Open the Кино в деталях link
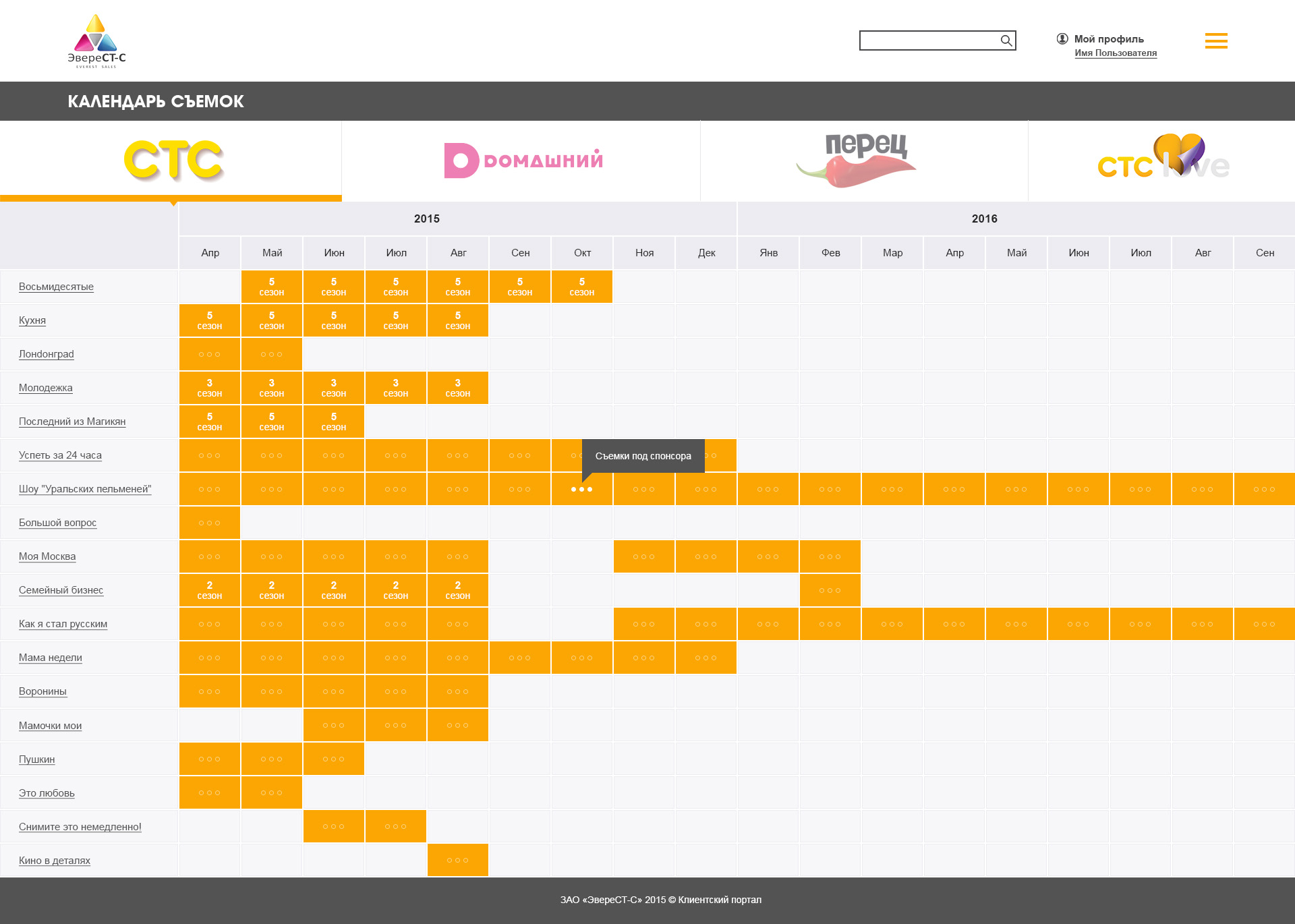The height and width of the screenshot is (924, 1295). (x=55, y=861)
